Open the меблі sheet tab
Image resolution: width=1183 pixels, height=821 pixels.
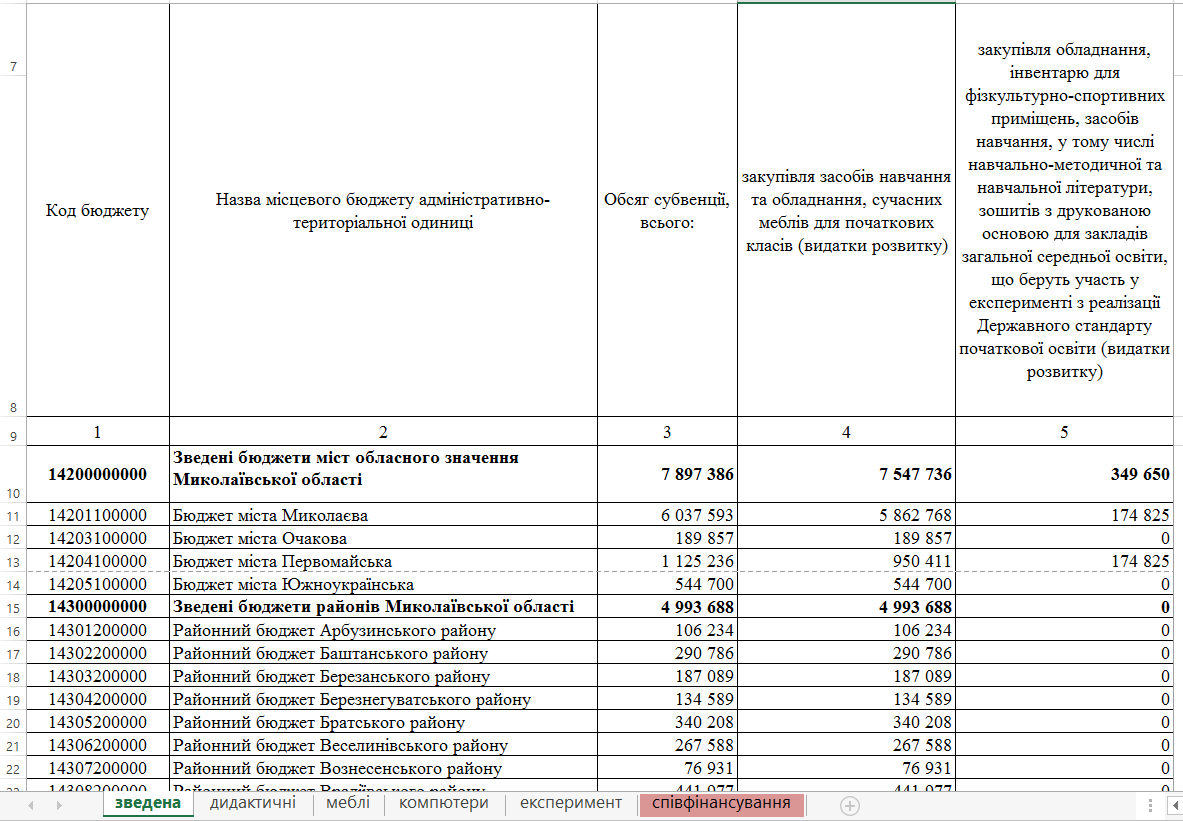(348, 803)
